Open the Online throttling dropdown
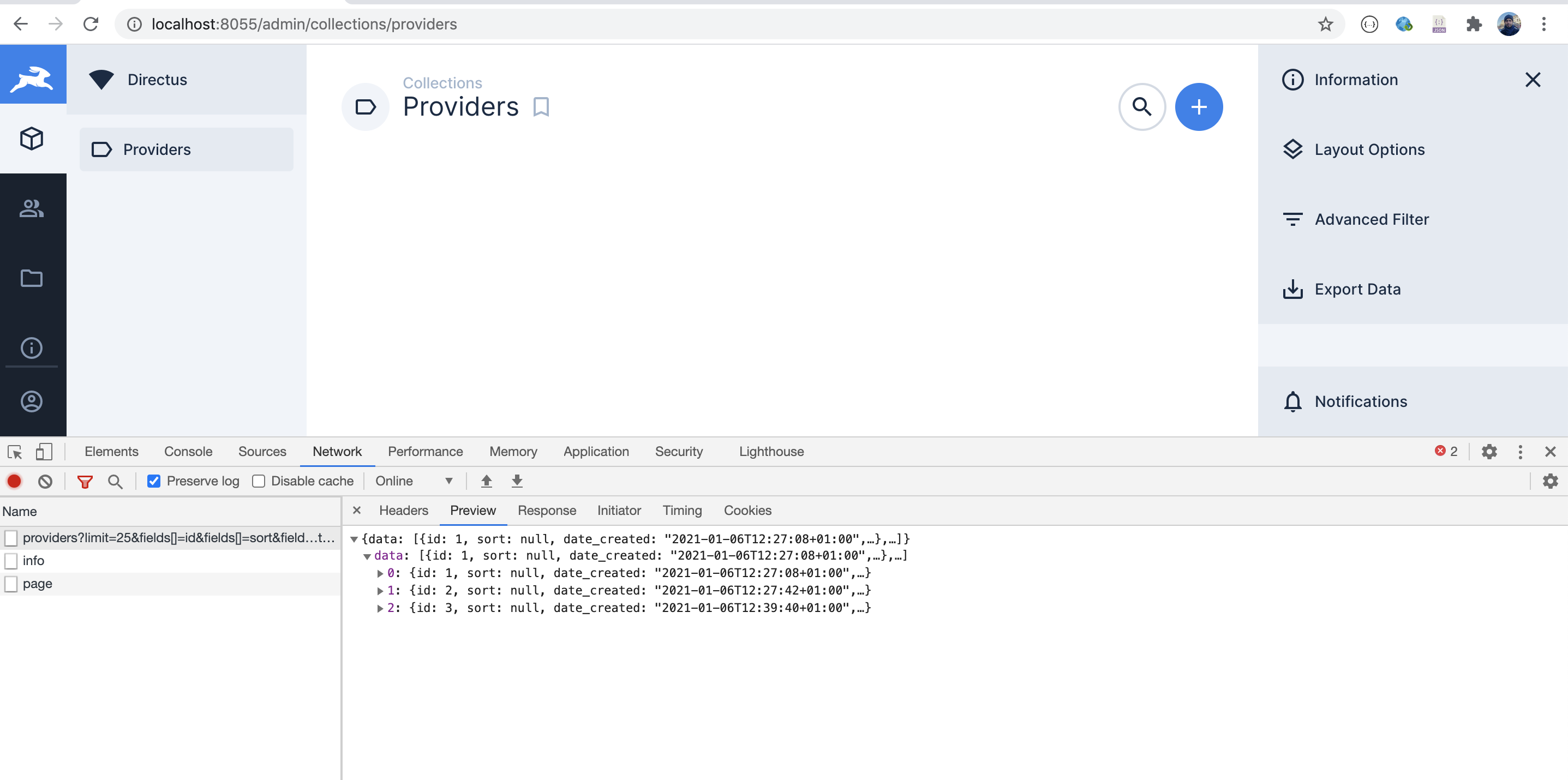1568x780 pixels. point(414,481)
